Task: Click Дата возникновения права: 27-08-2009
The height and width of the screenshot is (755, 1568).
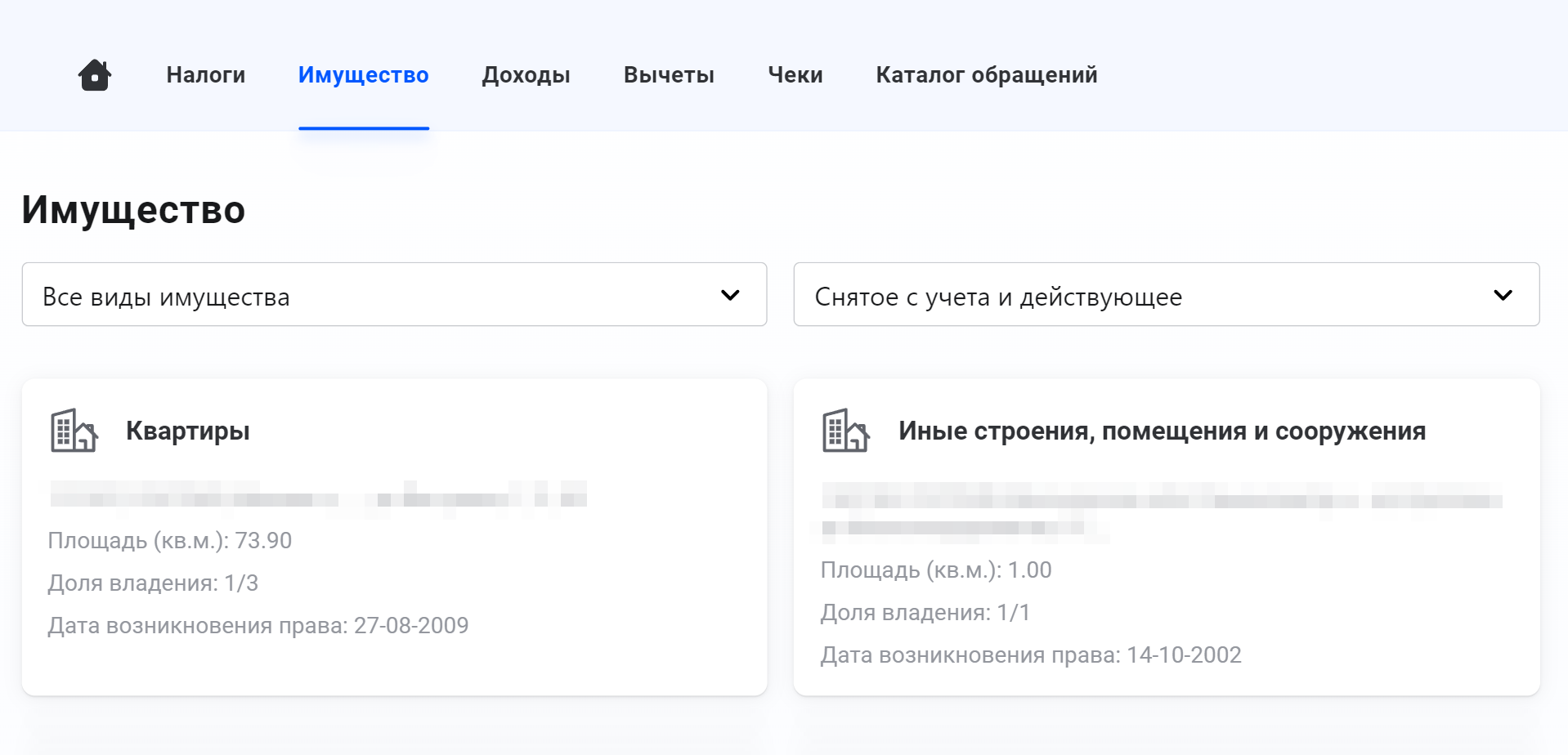Action: pos(258,625)
